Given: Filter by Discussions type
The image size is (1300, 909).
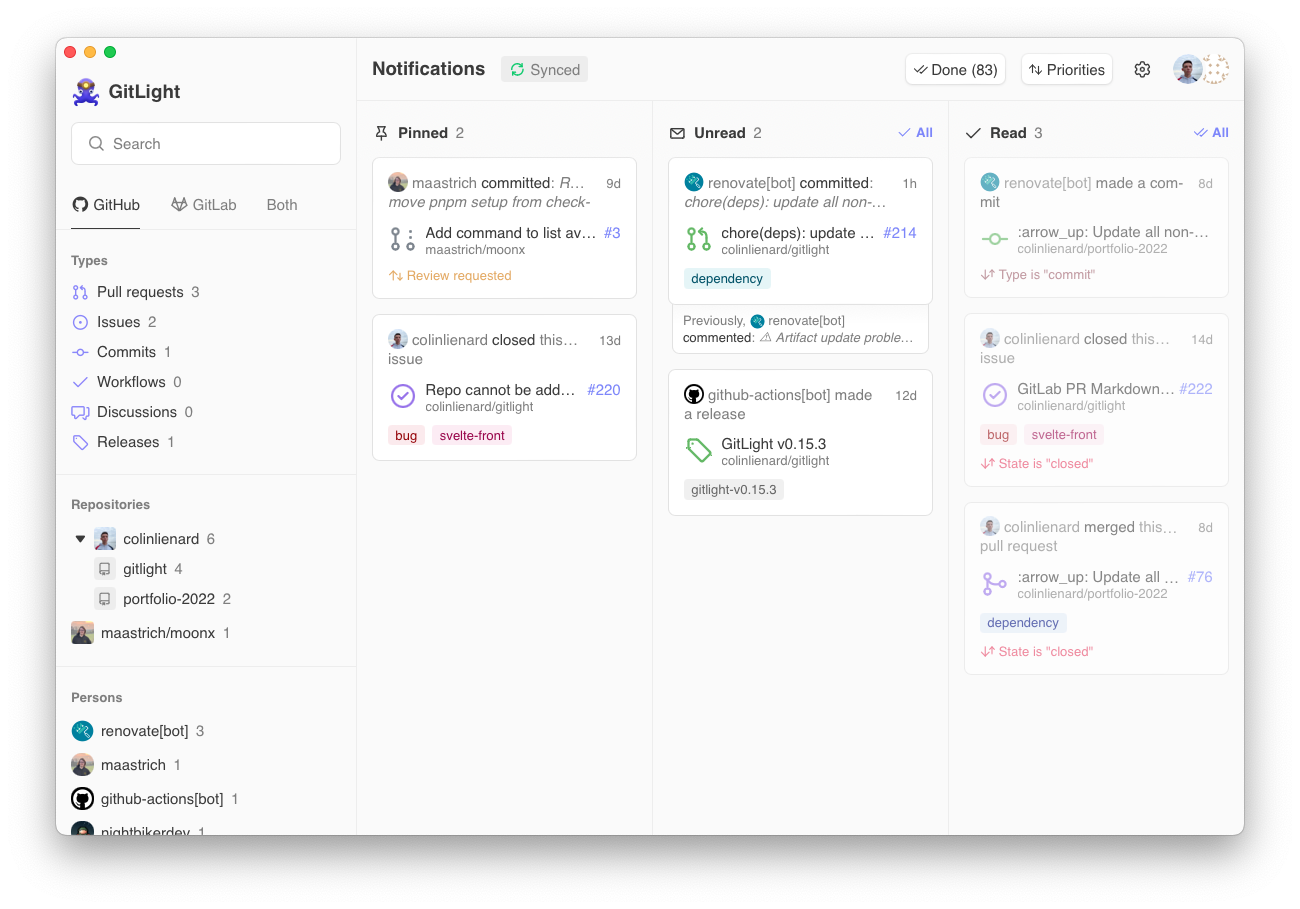Looking at the screenshot, I should point(132,412).
